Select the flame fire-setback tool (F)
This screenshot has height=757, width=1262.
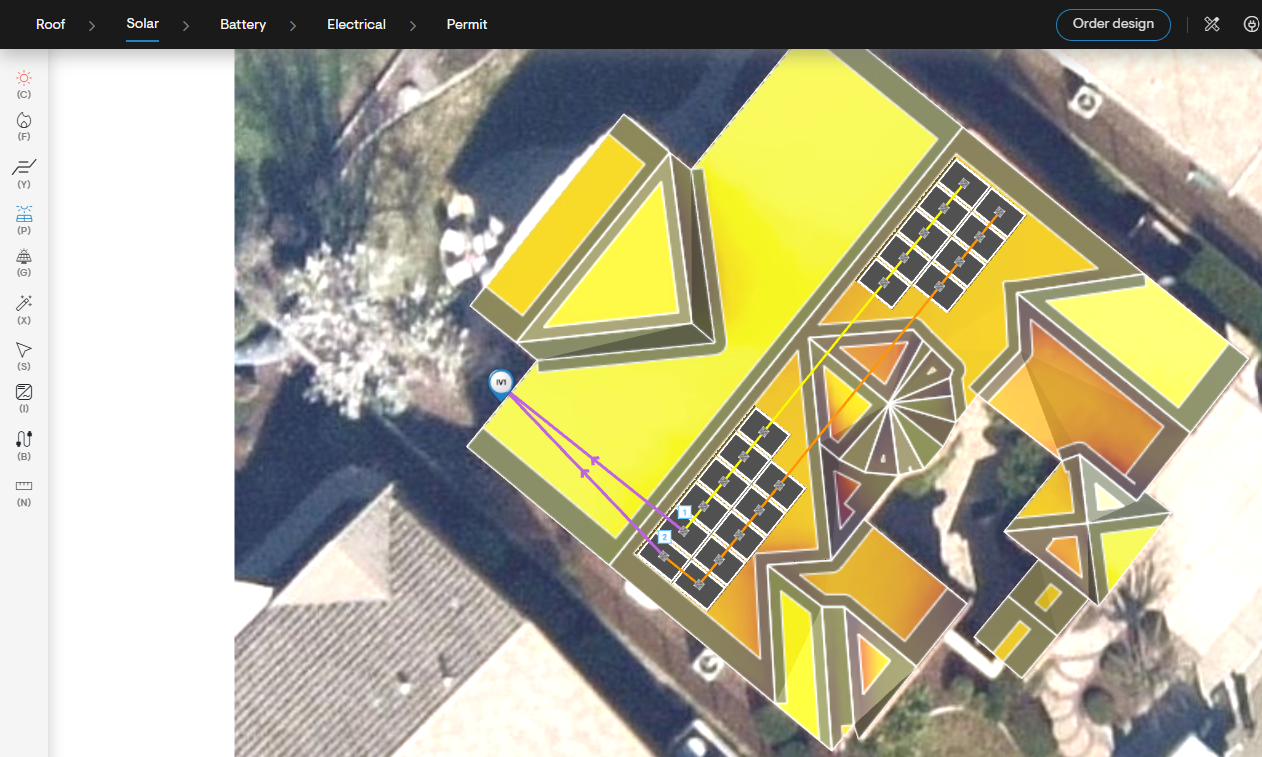point(24,120)
